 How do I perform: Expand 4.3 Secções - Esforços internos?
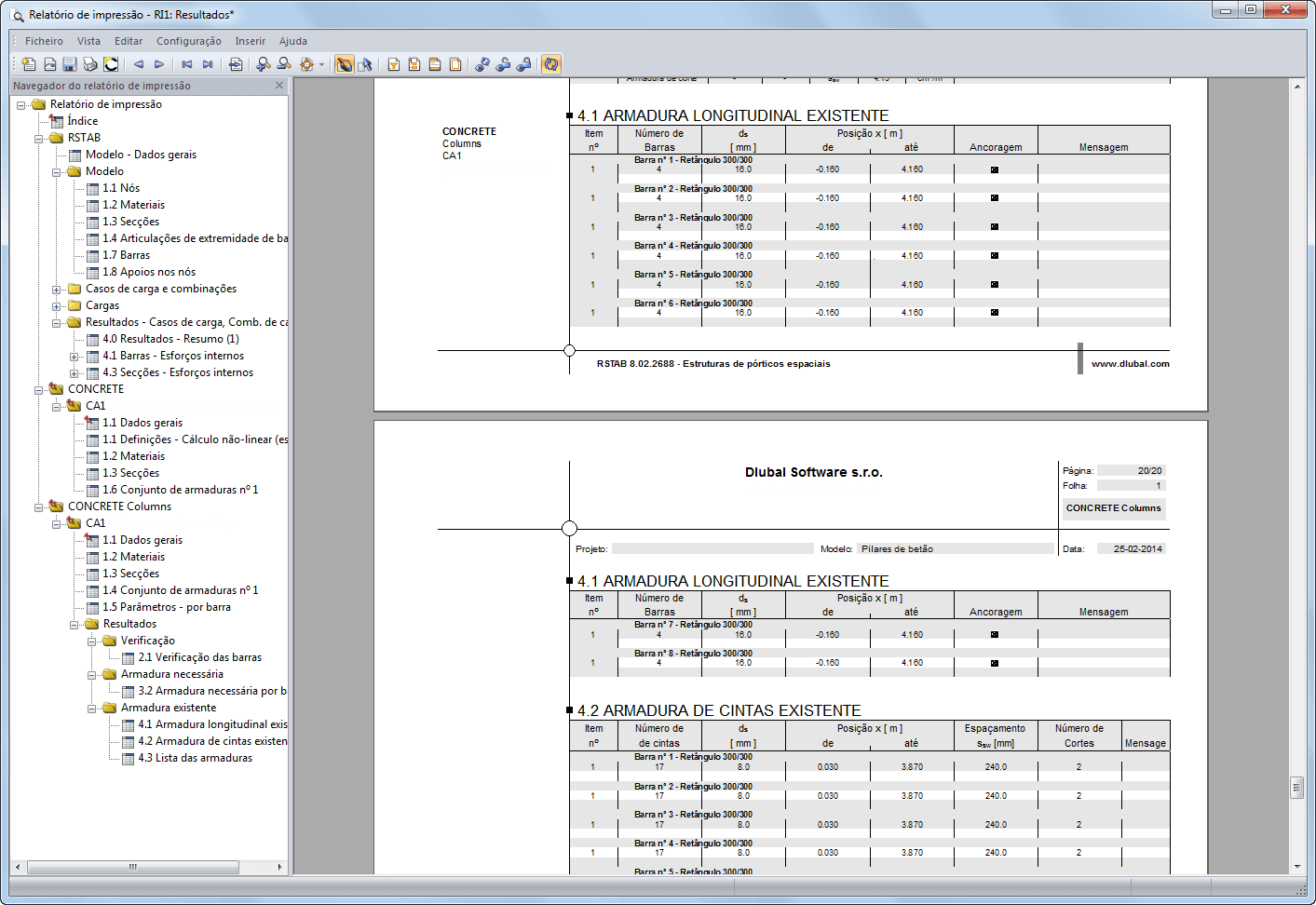75,372
